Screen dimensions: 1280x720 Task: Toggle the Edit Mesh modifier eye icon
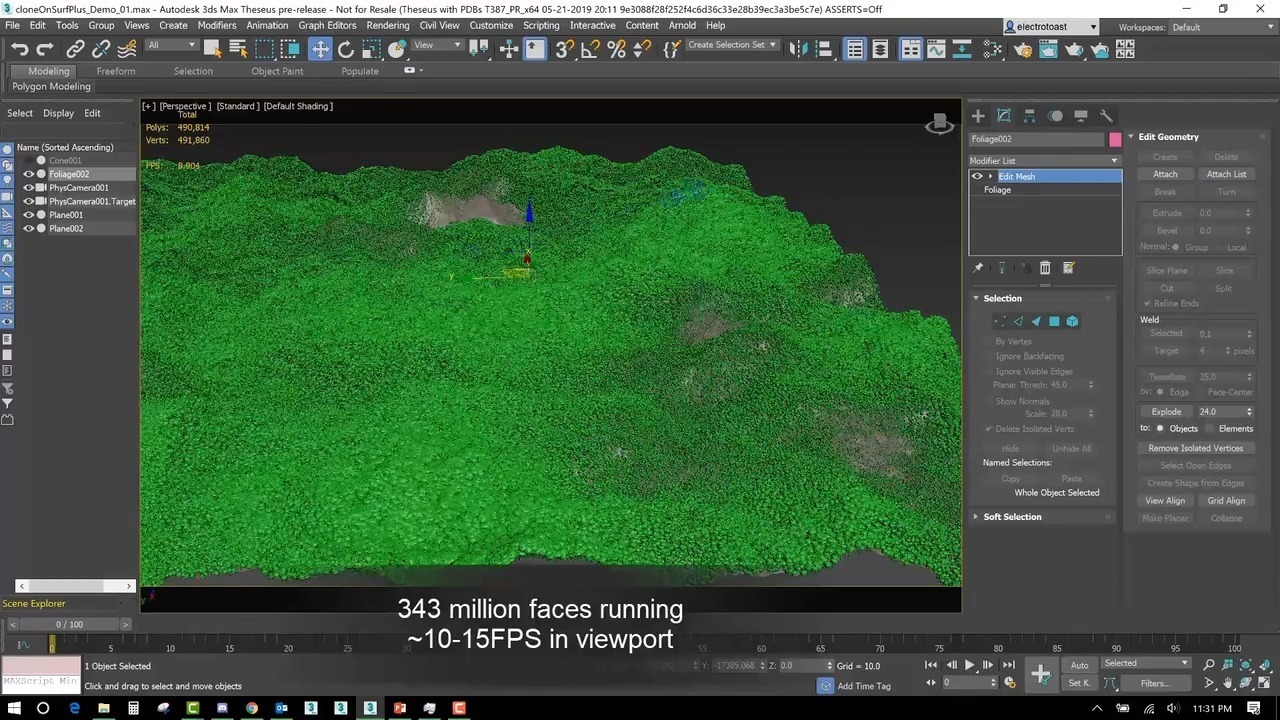click(x=977, y=176)
